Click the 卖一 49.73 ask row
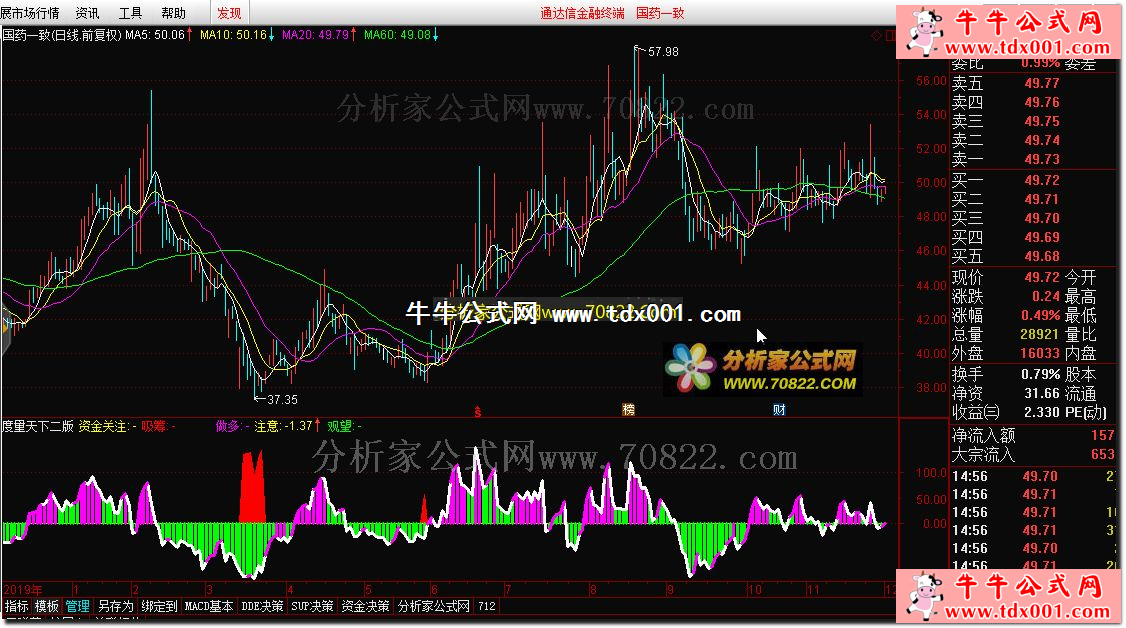The width and height of the screenshot is (1126, 628). tap(1005, 159)
